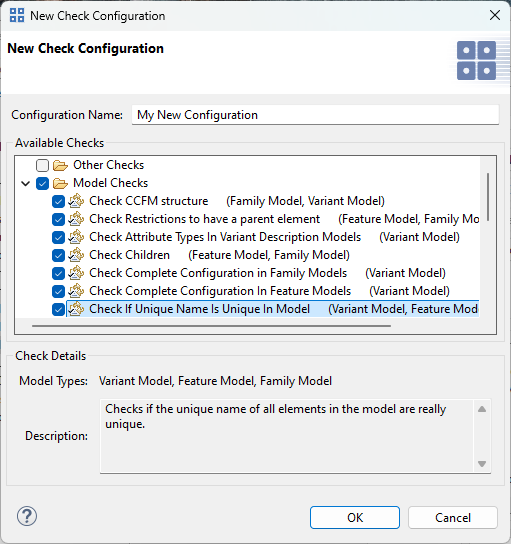
Task: Toggle Check If Unique Name Is Unique checkbox
Action: (x=58, y=309)
